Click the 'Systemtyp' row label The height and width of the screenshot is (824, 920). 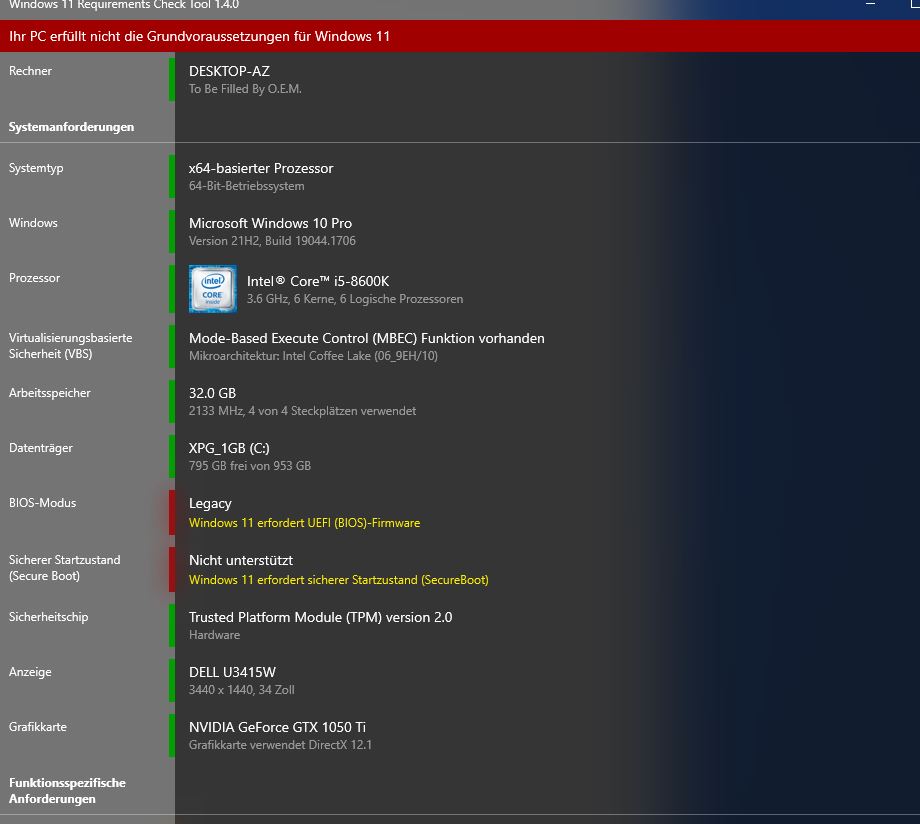tap(36, 168)
